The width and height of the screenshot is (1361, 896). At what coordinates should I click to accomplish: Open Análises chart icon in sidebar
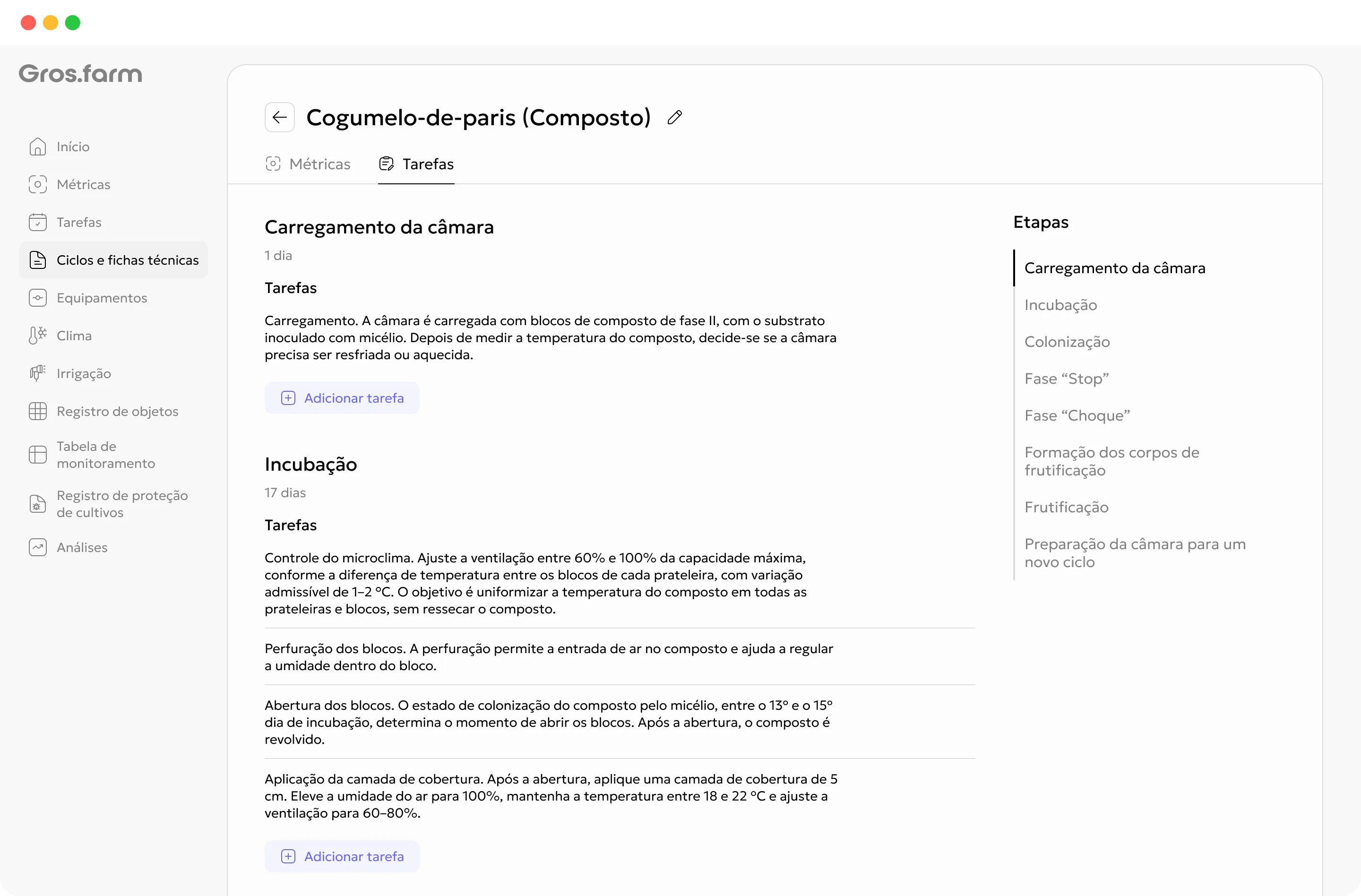click(x=38, y=547)
